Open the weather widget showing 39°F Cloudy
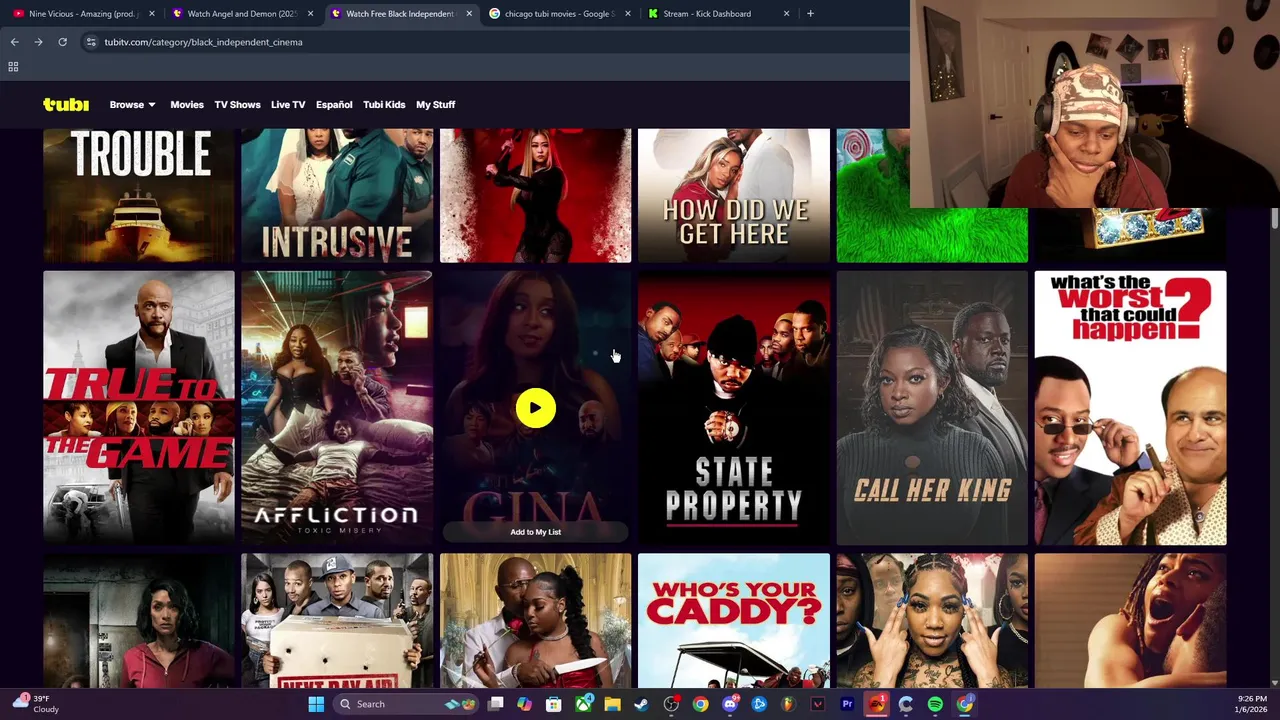Image resolution: width=1280 pixels, height=720 pixels. click(36, 704)
